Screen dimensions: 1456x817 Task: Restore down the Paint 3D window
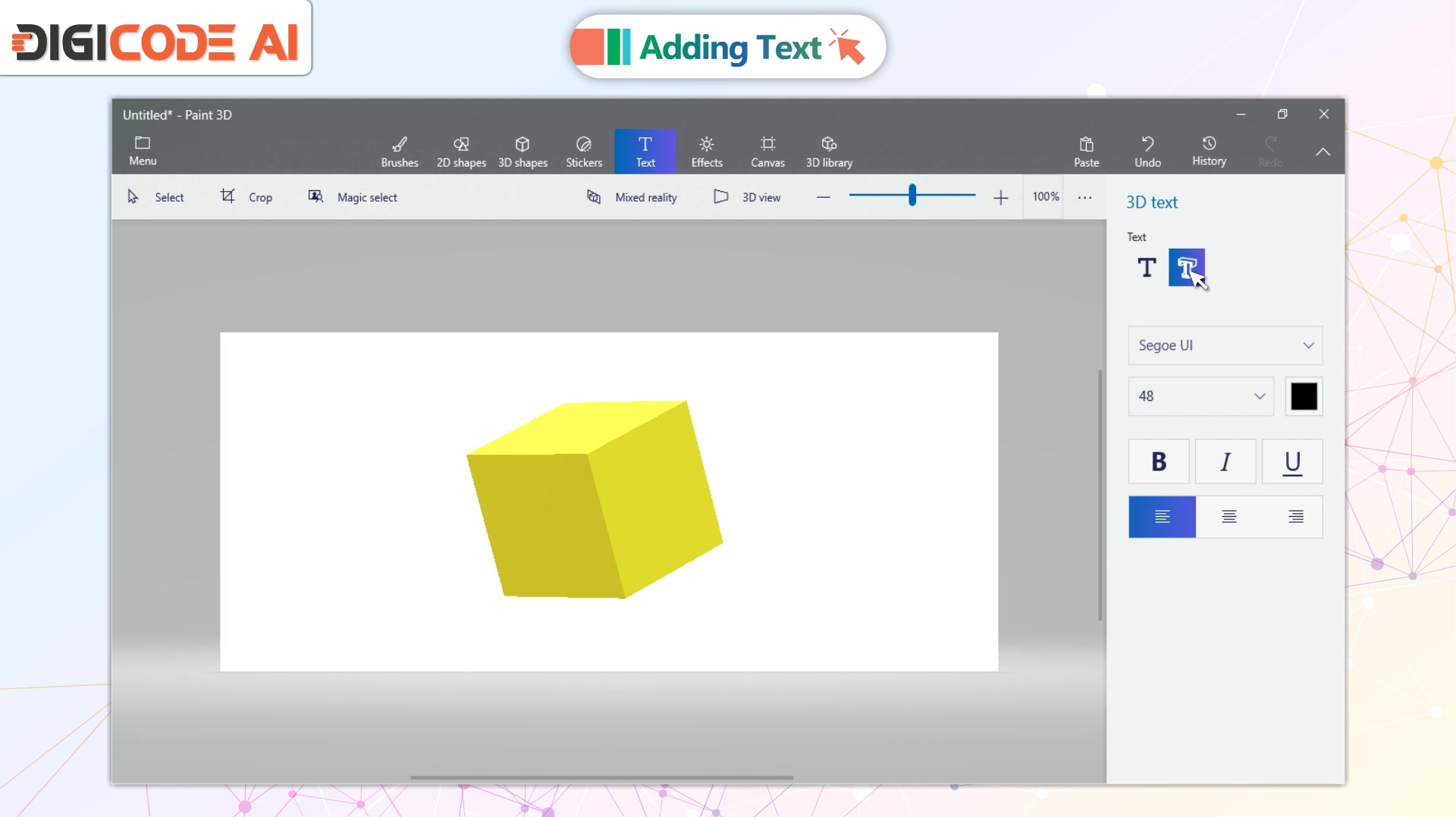(x=1282, y=114)
